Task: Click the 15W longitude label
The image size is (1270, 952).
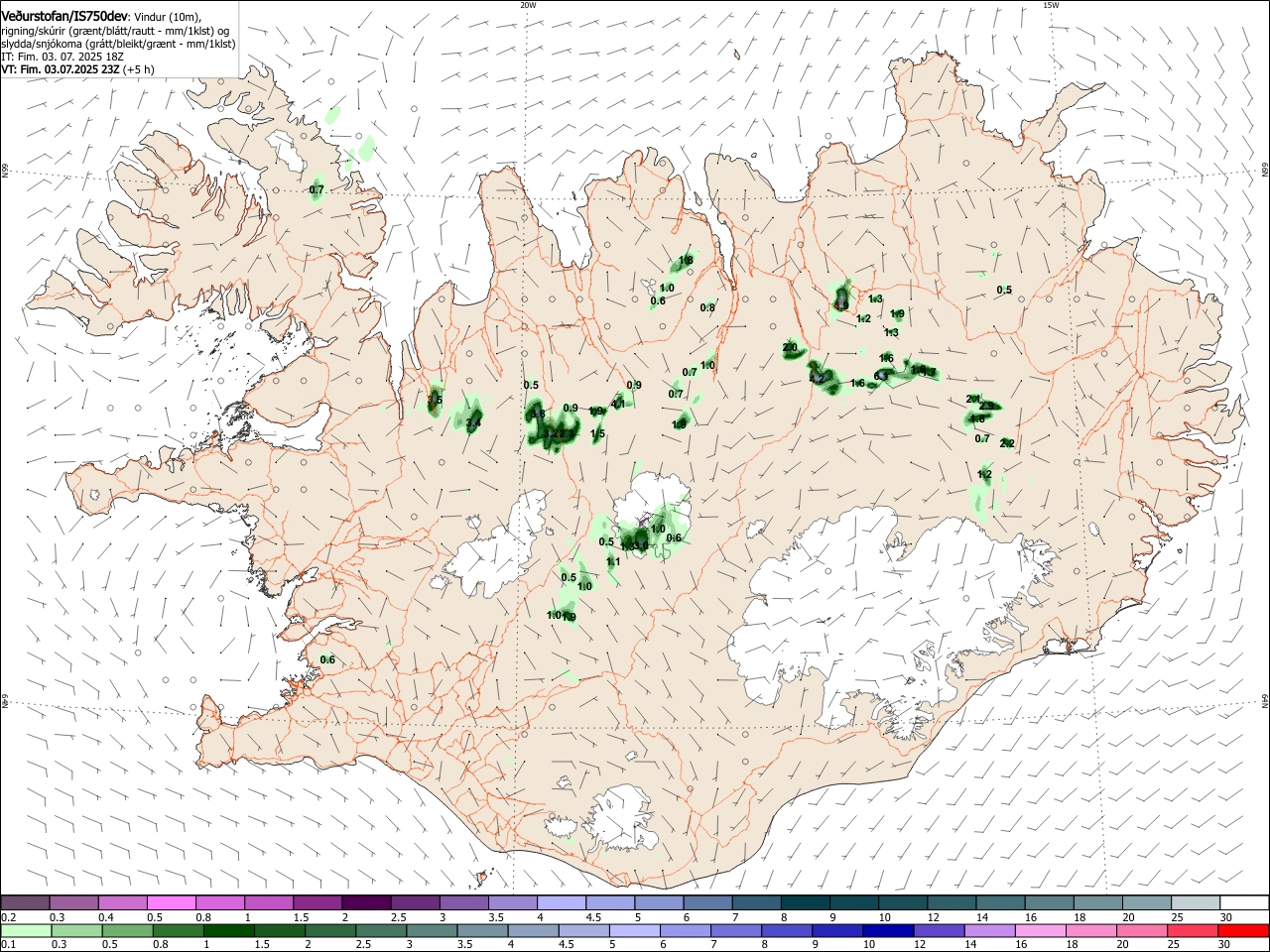Action: (x=1051, y=5)
